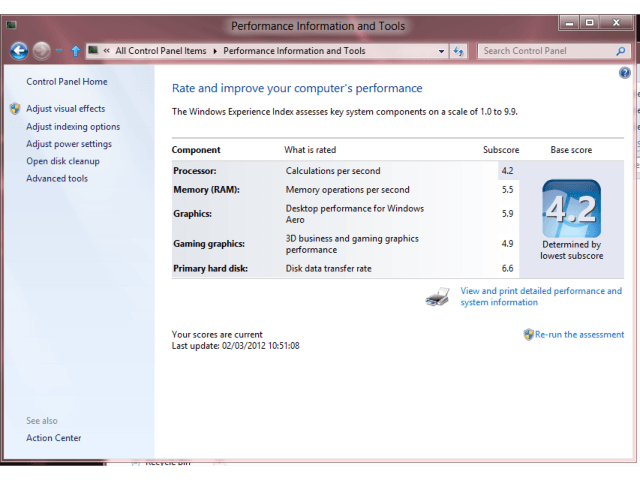
Task: Close the Performance Information window
Action: pyautogui.click(x=616, y=23)
